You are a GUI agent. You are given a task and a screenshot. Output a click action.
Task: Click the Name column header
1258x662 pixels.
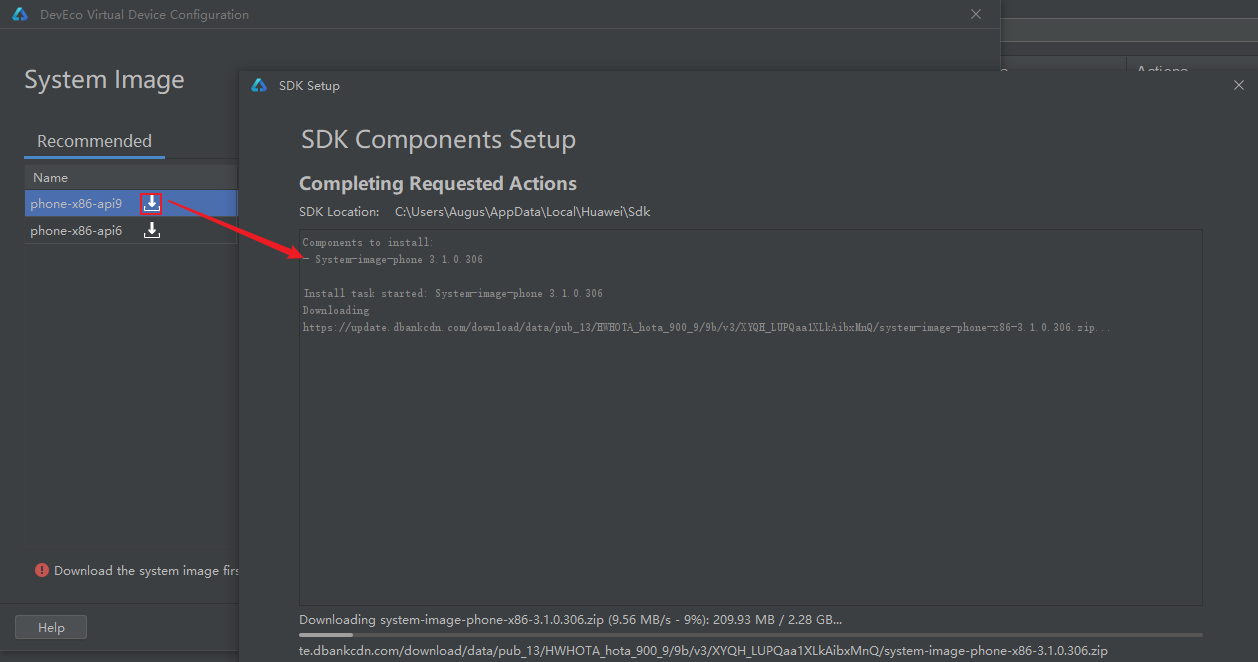pos(50,177)
